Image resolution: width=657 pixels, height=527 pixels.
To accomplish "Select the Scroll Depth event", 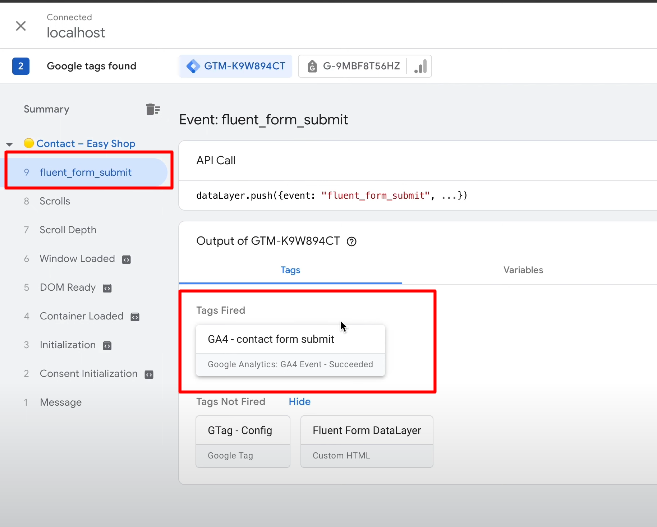I will click(x=68, y=230).
